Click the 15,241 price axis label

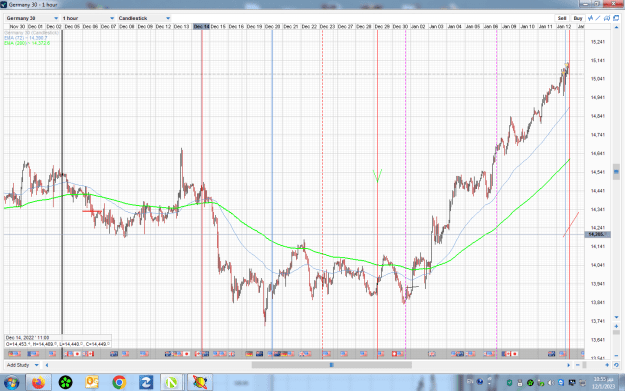pos(597,42)
